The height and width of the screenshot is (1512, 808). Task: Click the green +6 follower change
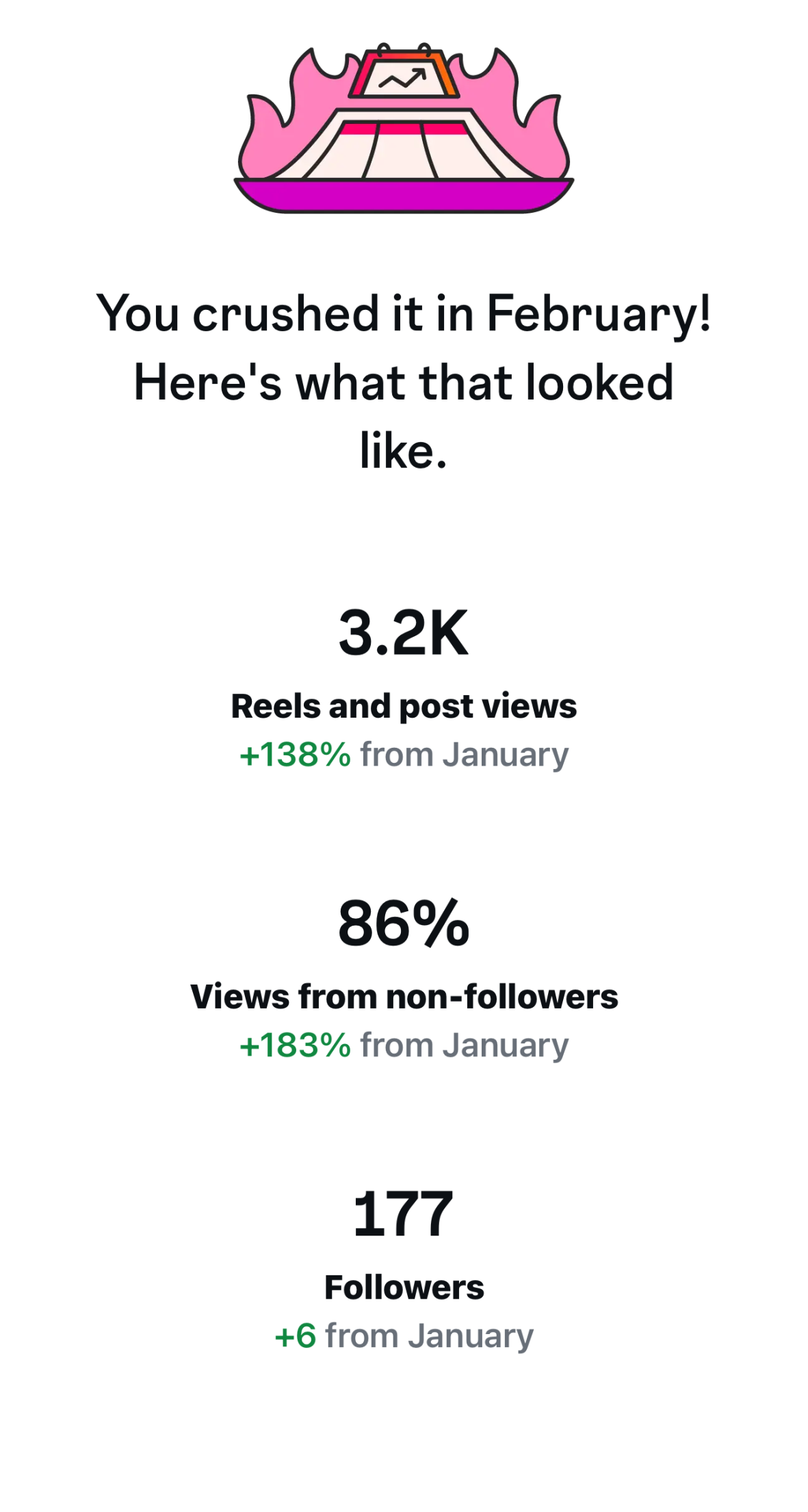click(296, 1335)
